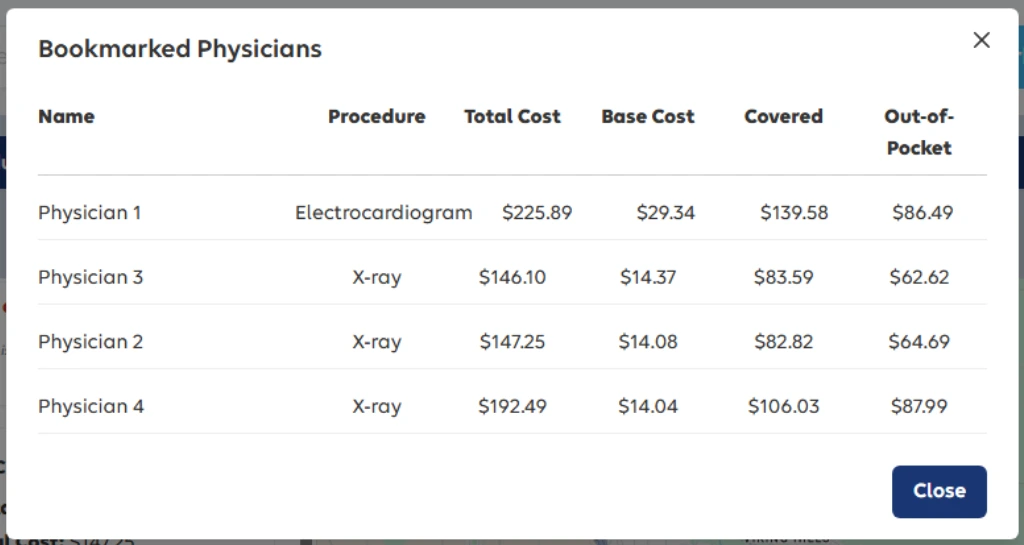This screenshot has height=545, width=1024.
Task: Click the Electrocardiogram procedure cell
Action: tap(383, 212)
